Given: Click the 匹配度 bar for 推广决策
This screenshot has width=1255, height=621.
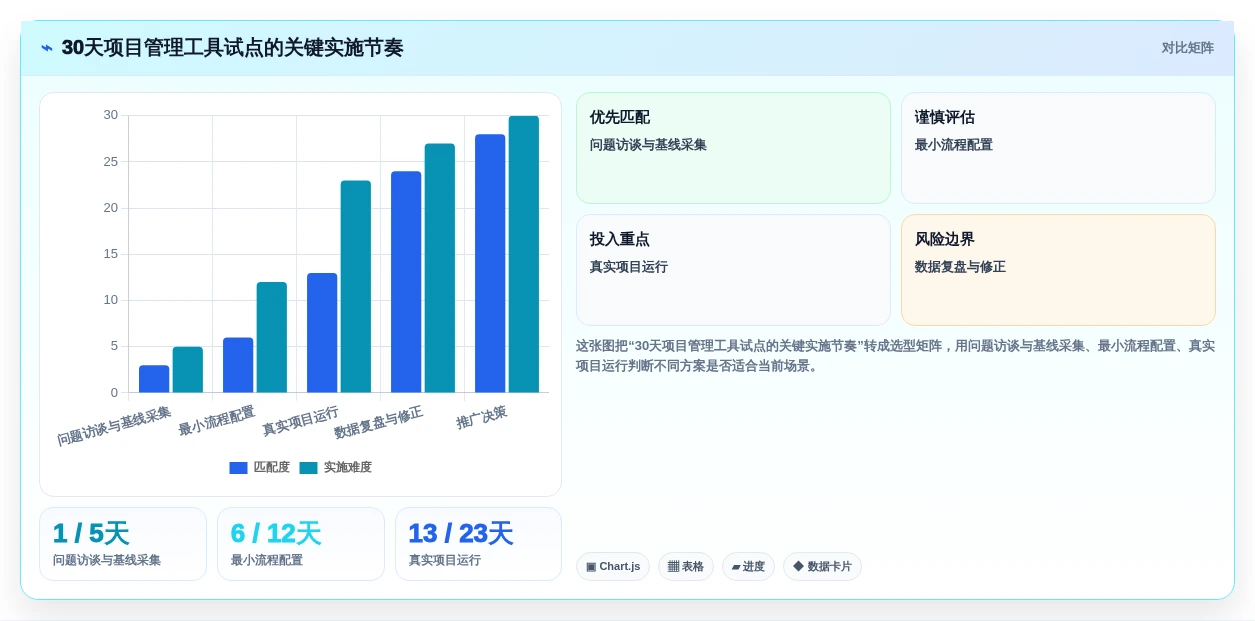Looking at the screenshot, I should [490, 264].
